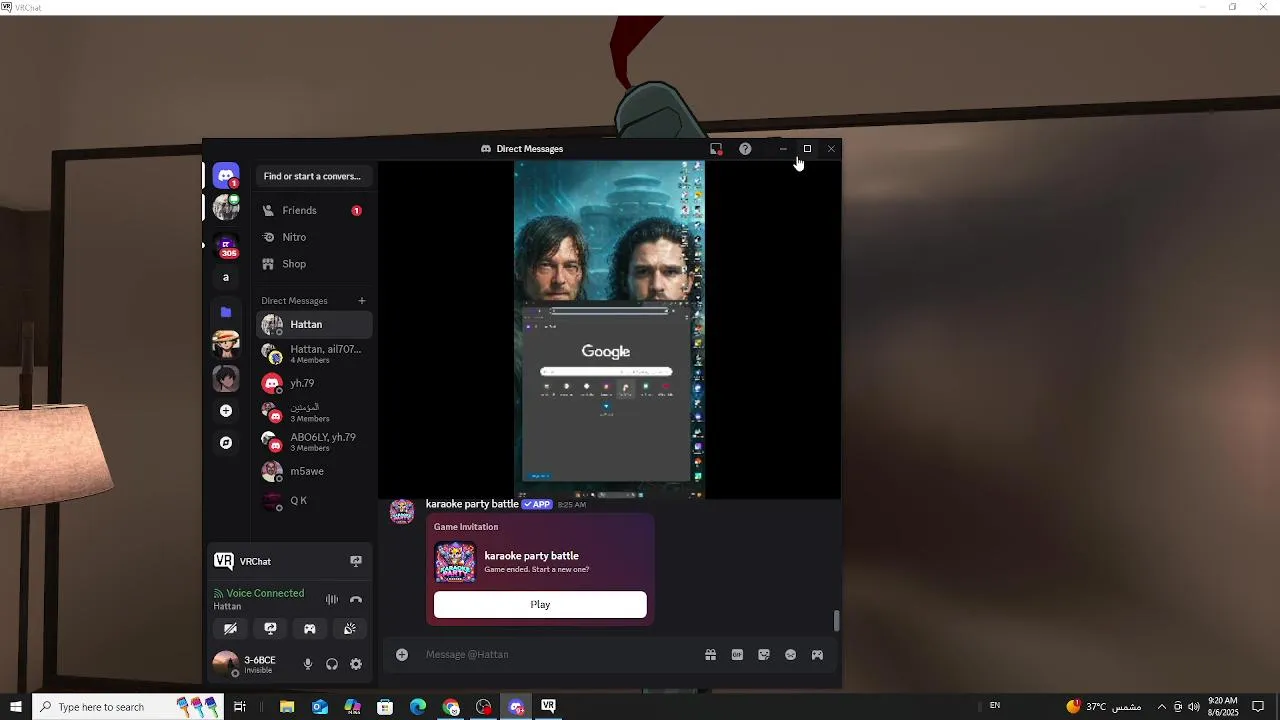The width and height of the screenshot is (1280, 720).
Task: Open Task View on taskbar
Action: [240, 707]
